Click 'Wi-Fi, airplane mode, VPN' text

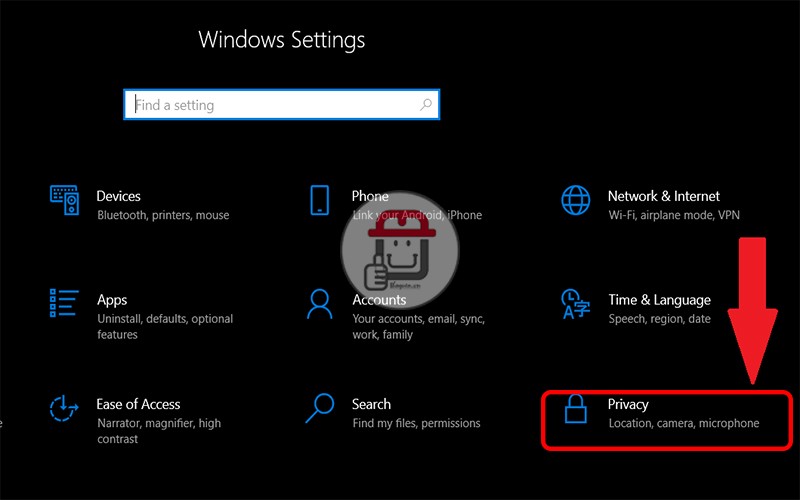coord(674,215)
